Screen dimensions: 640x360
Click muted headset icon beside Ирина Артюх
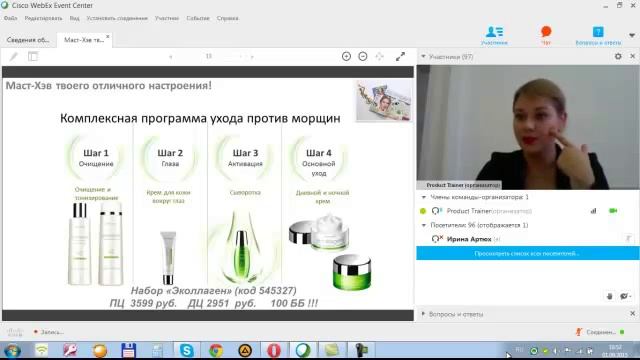[437, 239]
